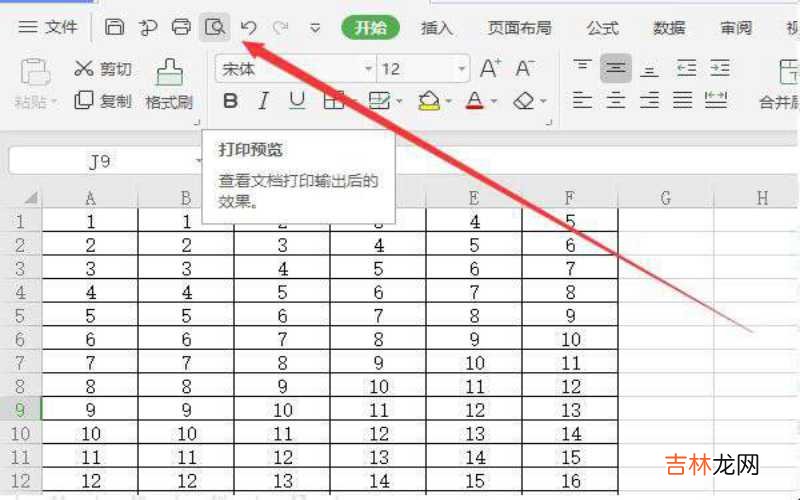Screen dimensions: 800x500
Task: Select row 9 header
Action: (x=20, y=410)
